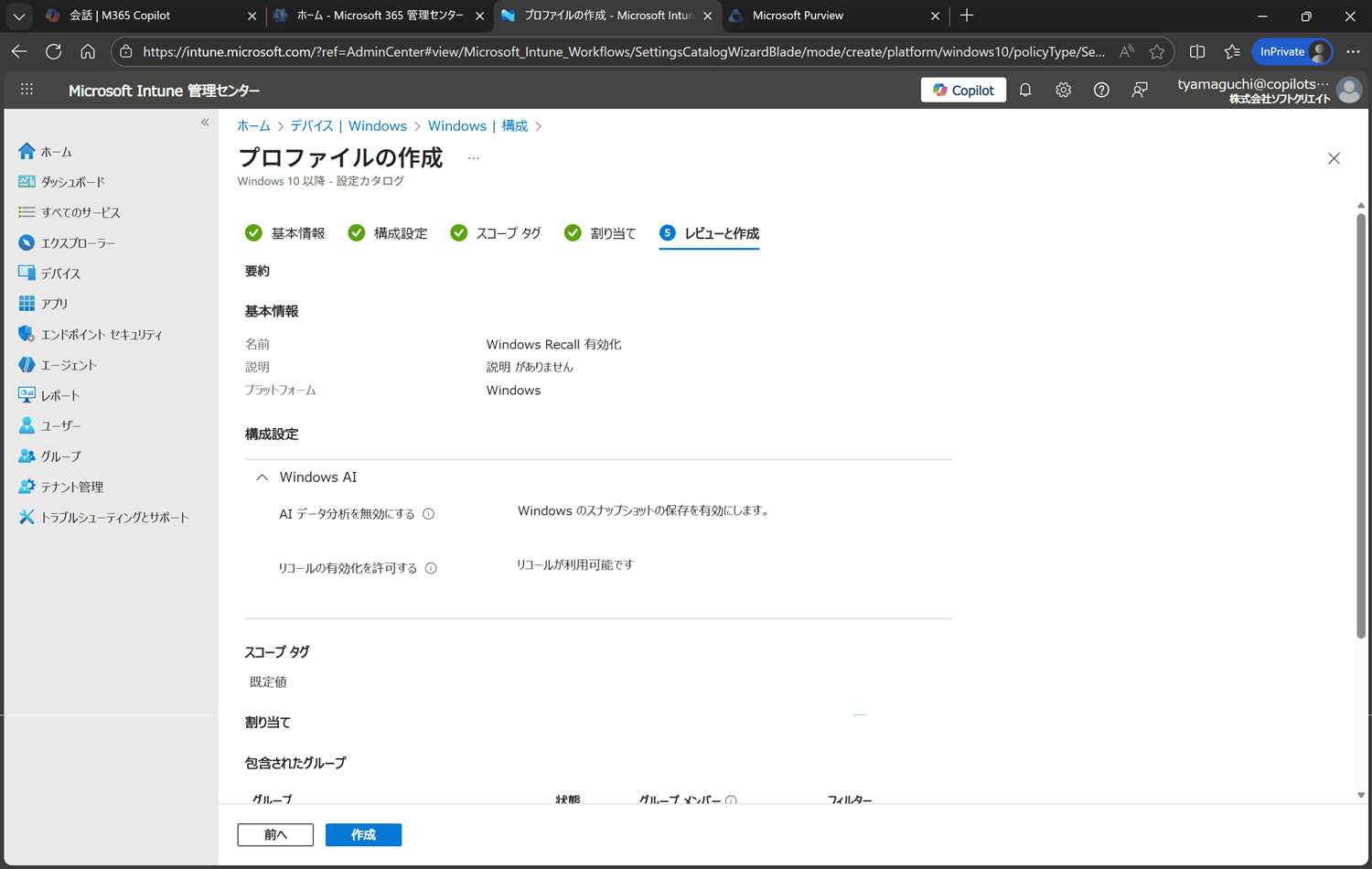Click info icon beside AI データ分析を無効にする
Image resolution: width=1372 pixels, height=869 pixels.
click(428, 514)
